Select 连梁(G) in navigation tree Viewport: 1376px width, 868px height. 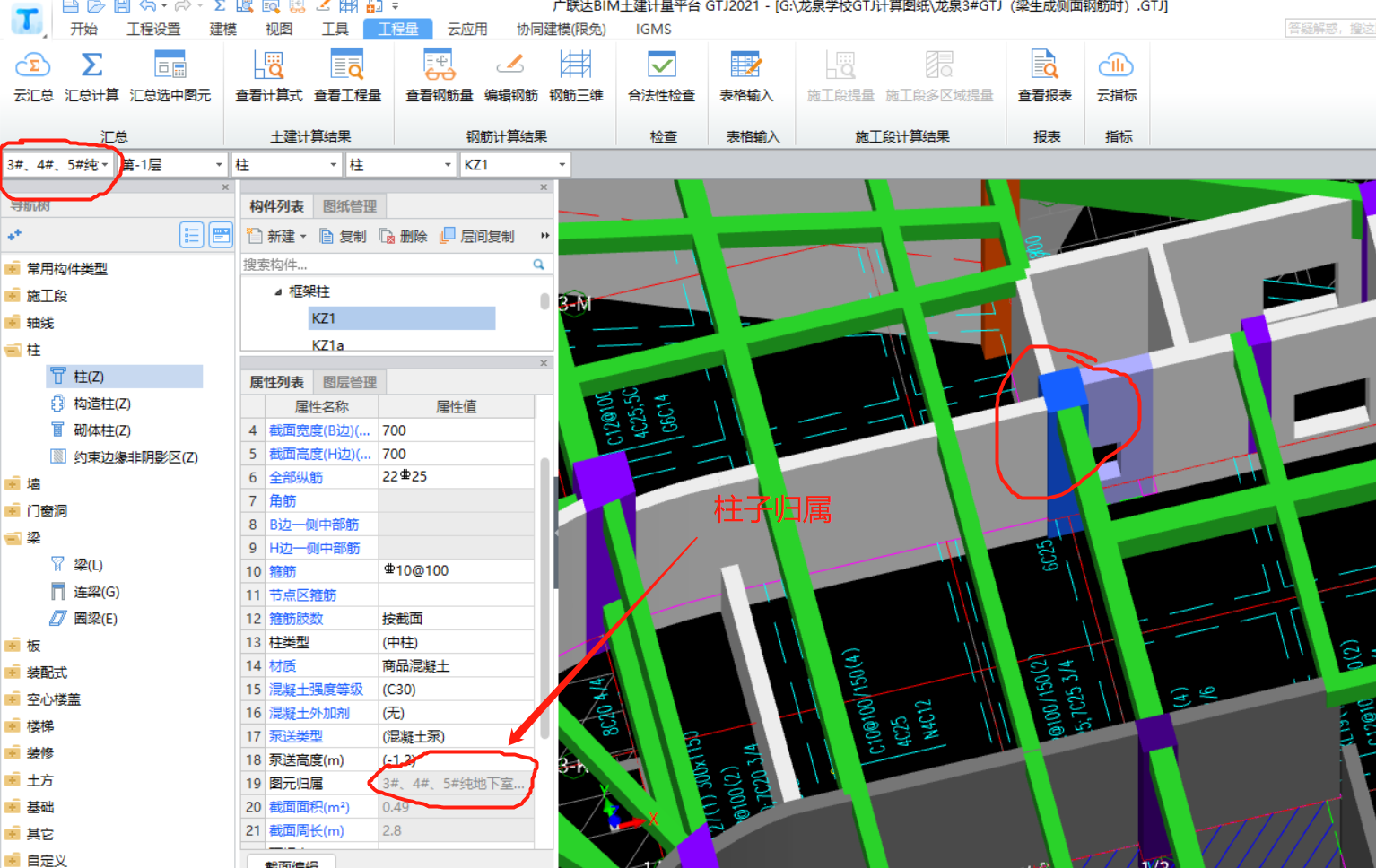click(84, 592)
